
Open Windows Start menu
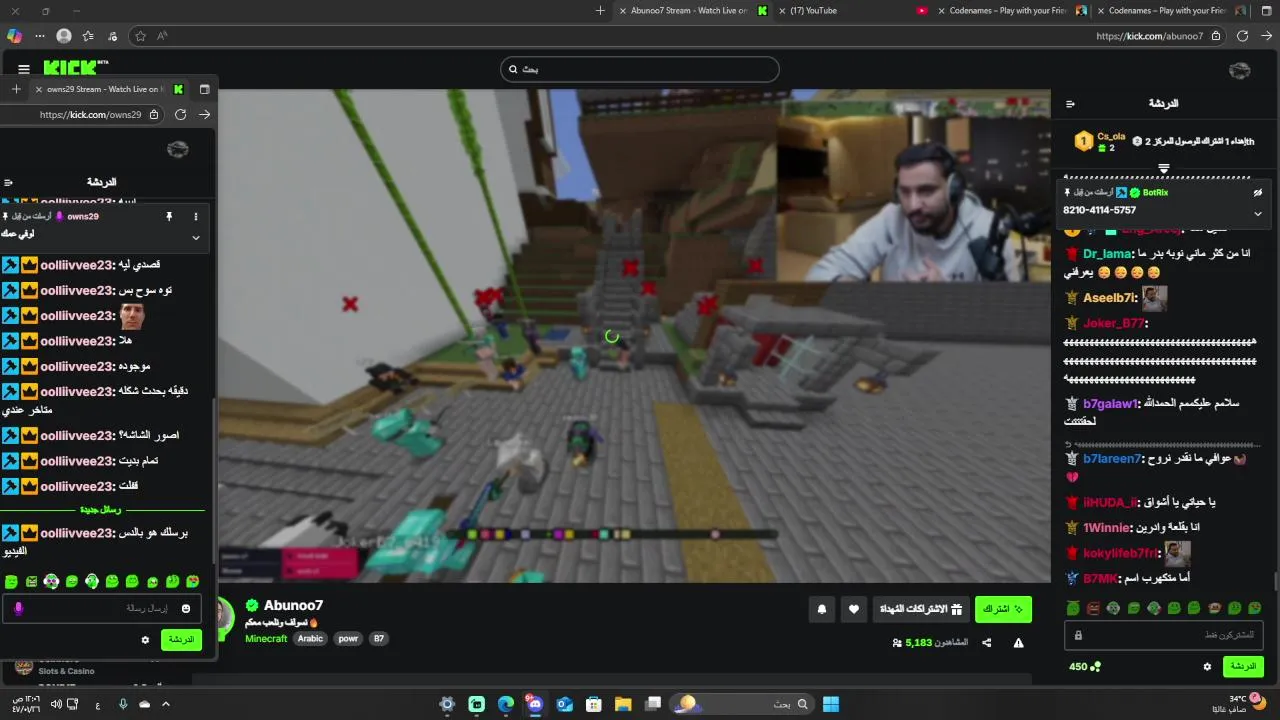[831, 704]
